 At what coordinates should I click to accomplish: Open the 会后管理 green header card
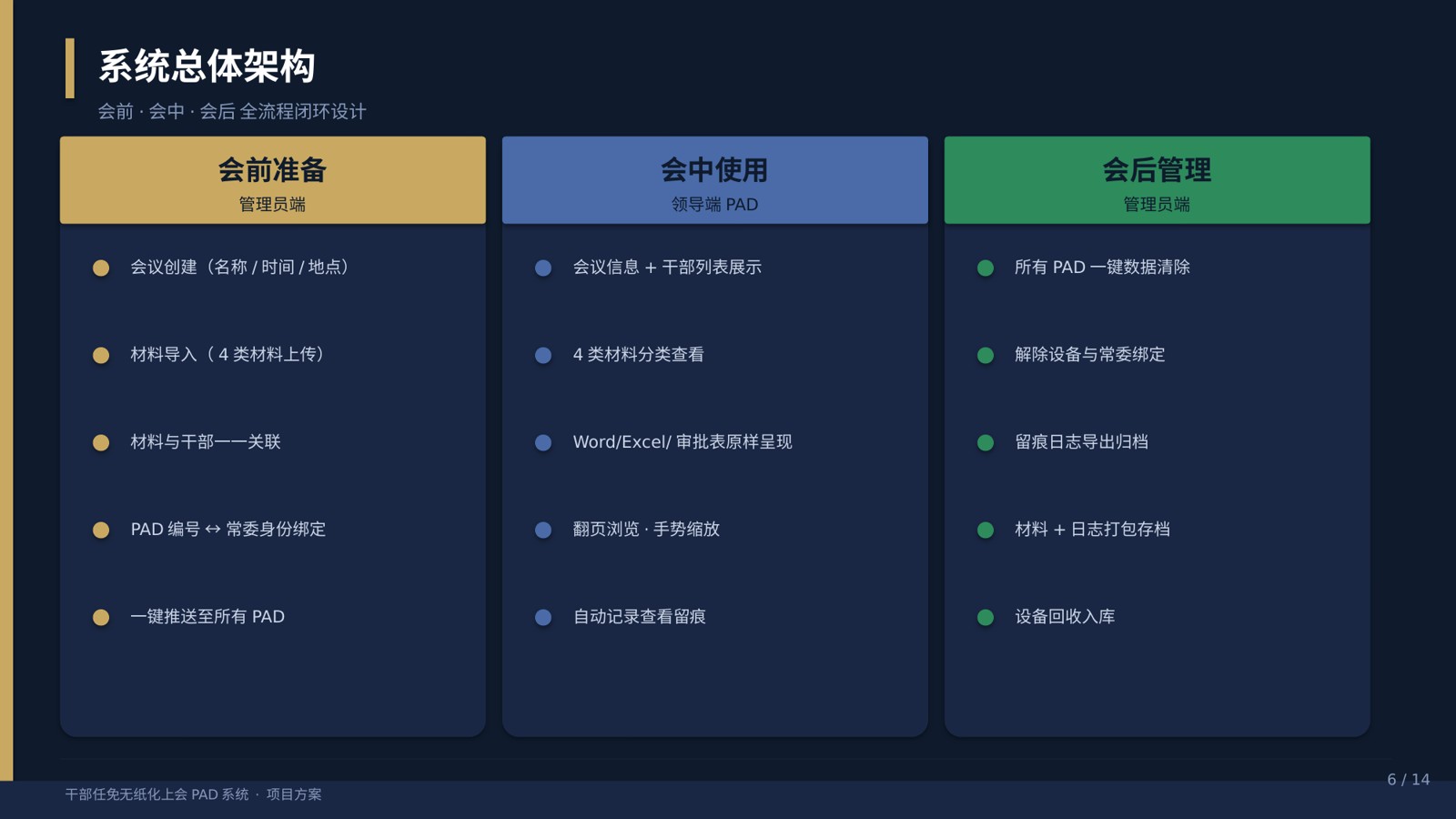coord(1158,180)
